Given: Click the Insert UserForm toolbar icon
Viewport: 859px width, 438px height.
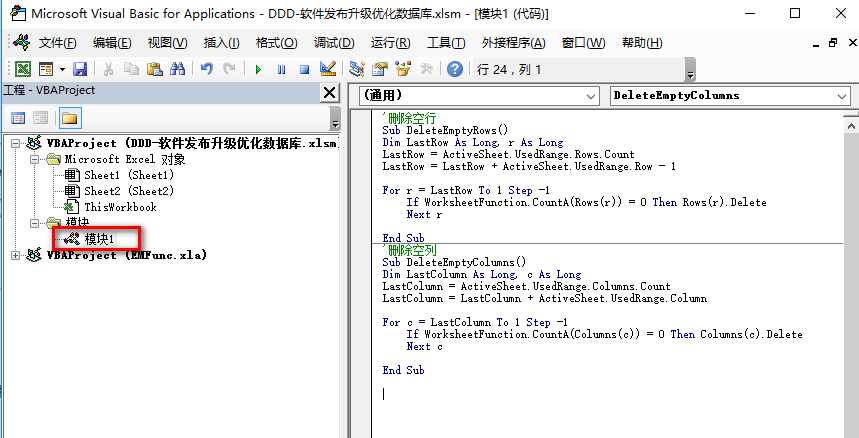Looking at the screenshot, I should (x=46, y=69).
